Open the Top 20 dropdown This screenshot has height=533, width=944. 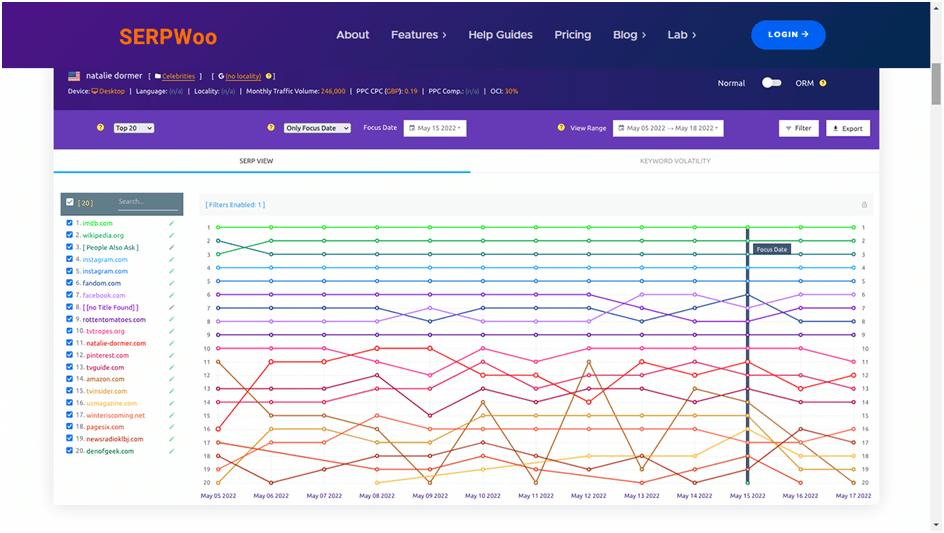[x=133, y=128]
